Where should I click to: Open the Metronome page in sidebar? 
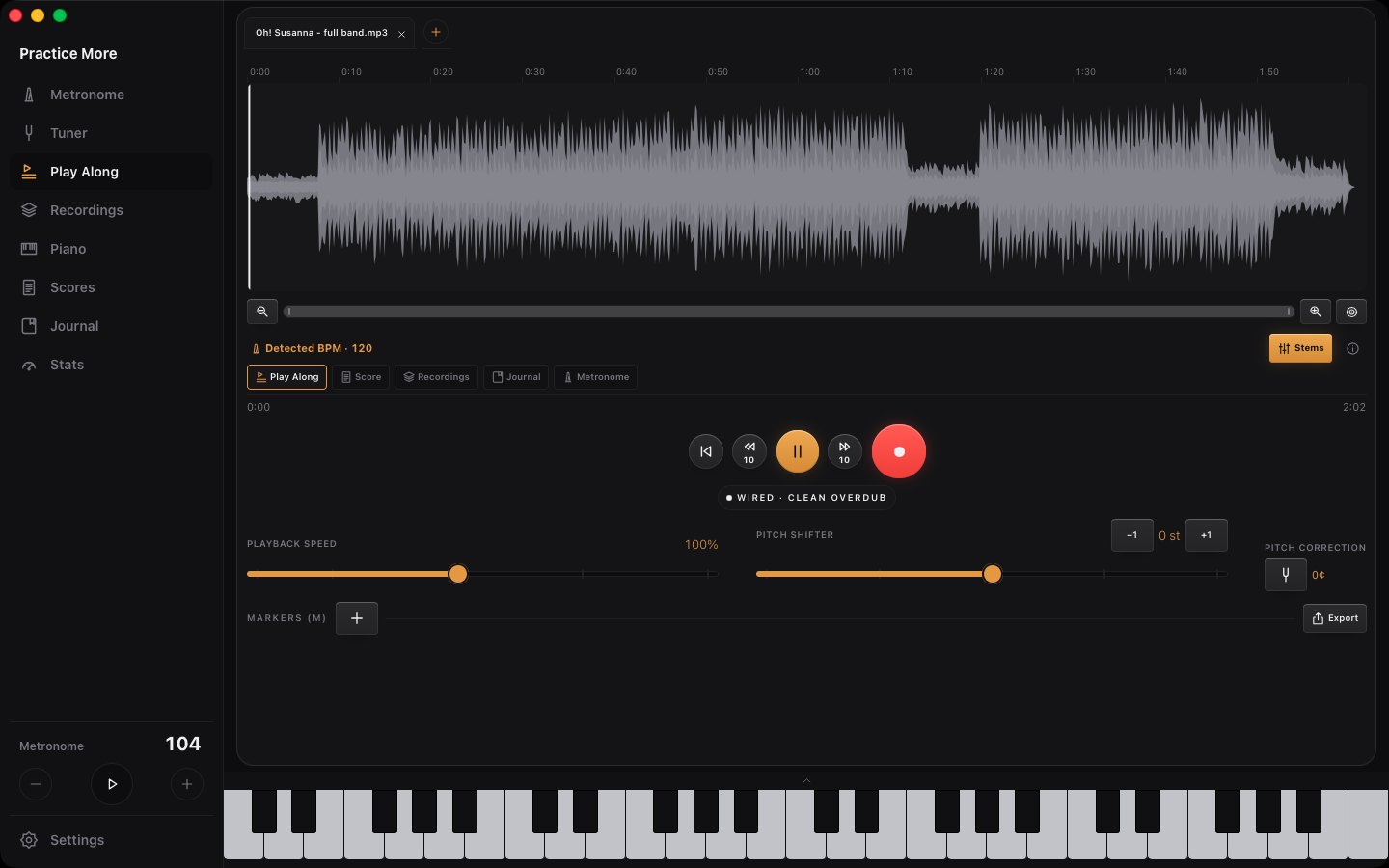pyautogui.click(x=111, y=95)
